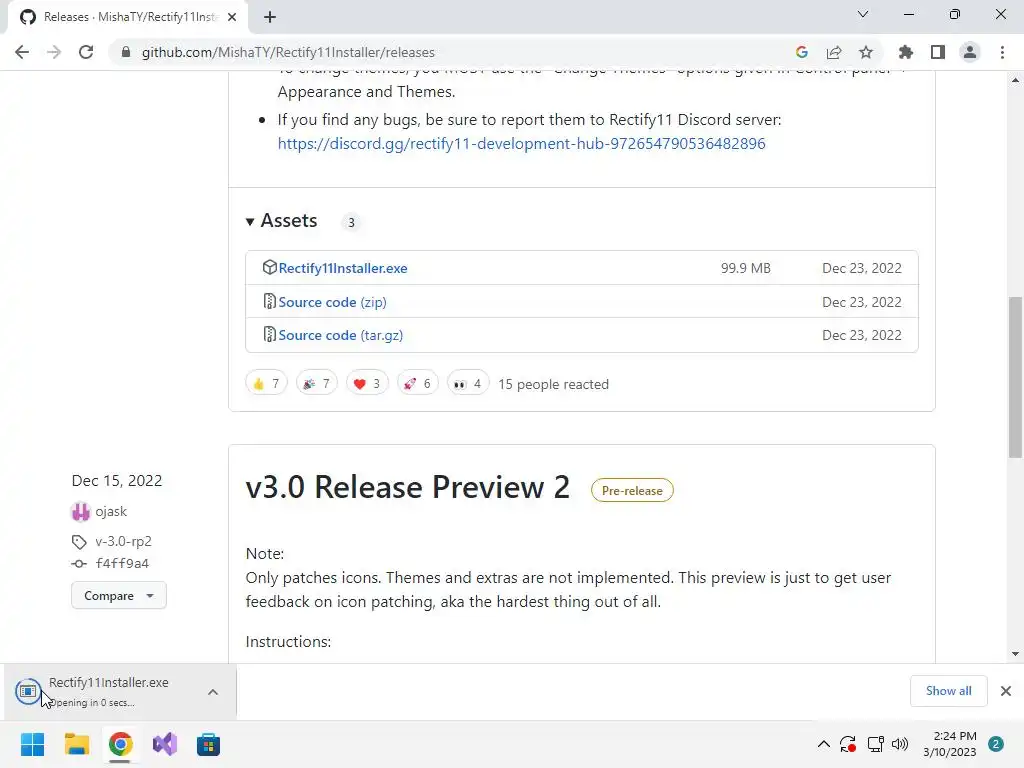Viewport: 1024px width, 768px height.
Task: Open notification center badge 2
Action: click(995, 744)
